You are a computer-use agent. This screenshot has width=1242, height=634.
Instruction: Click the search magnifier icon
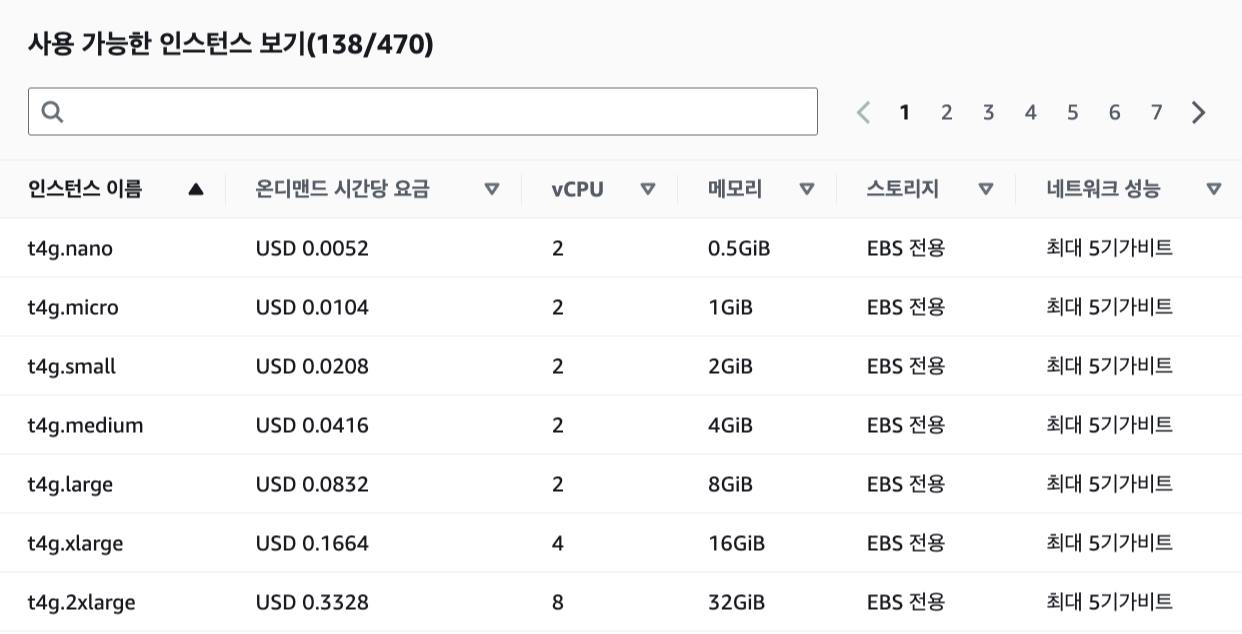(53, 112)
